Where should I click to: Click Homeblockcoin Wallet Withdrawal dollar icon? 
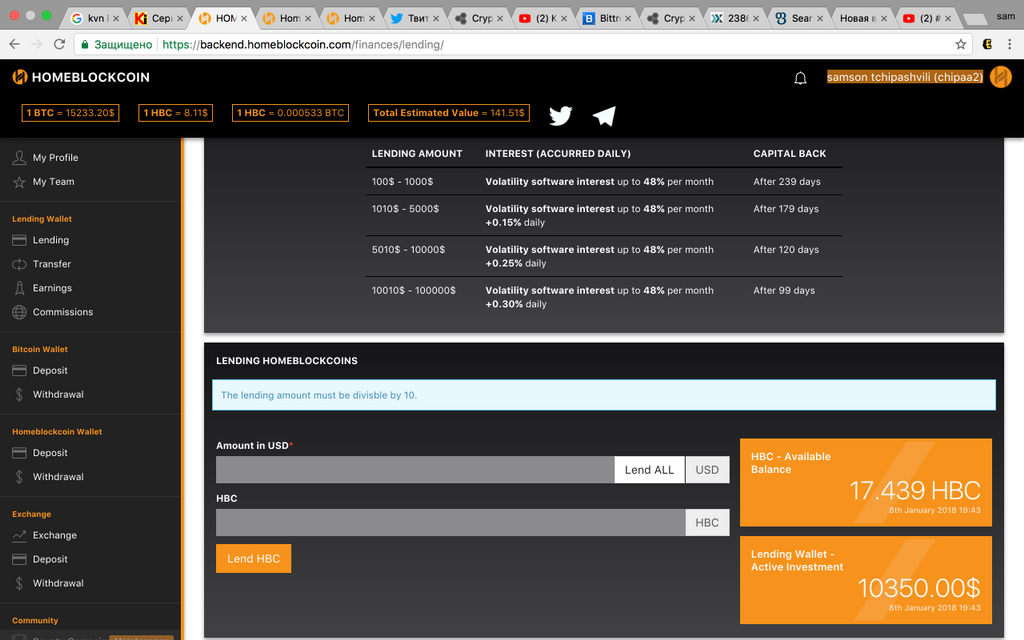pos(20,477)
